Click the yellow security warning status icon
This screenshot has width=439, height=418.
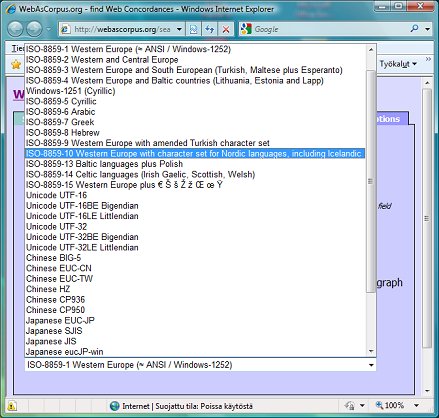click(x=11, y=406)
